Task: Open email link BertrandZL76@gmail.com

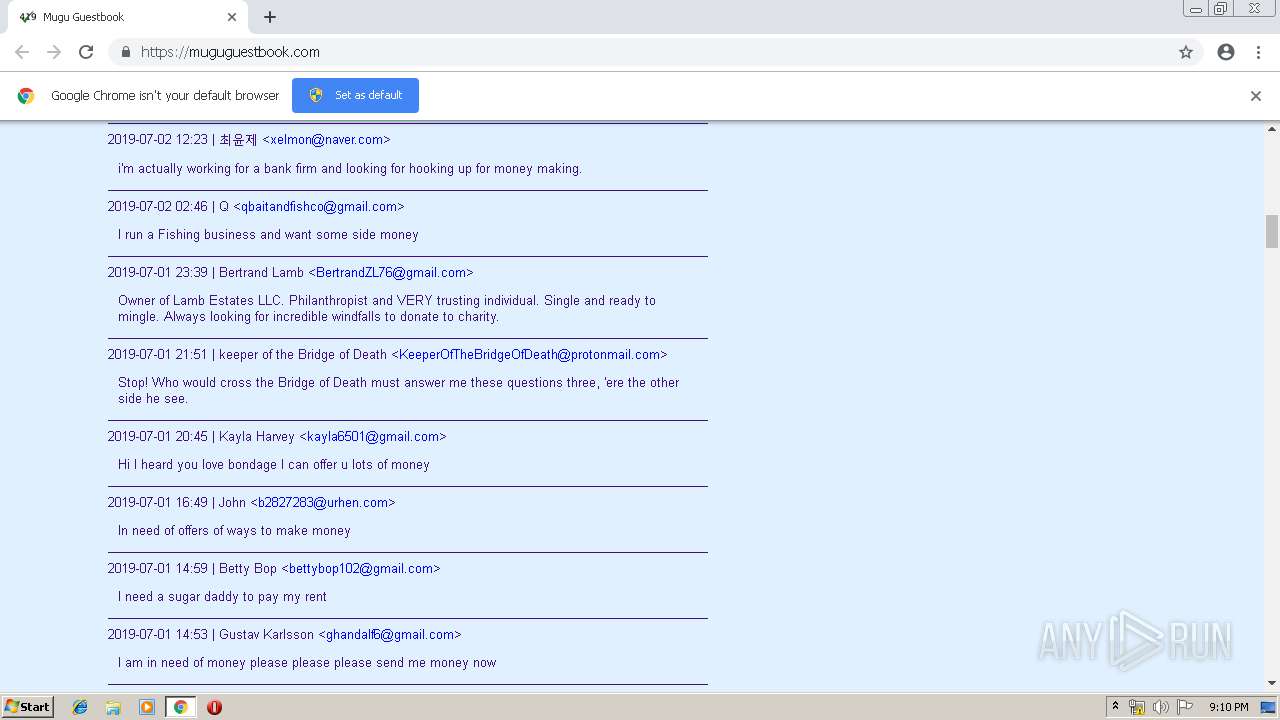Action: 391,272
